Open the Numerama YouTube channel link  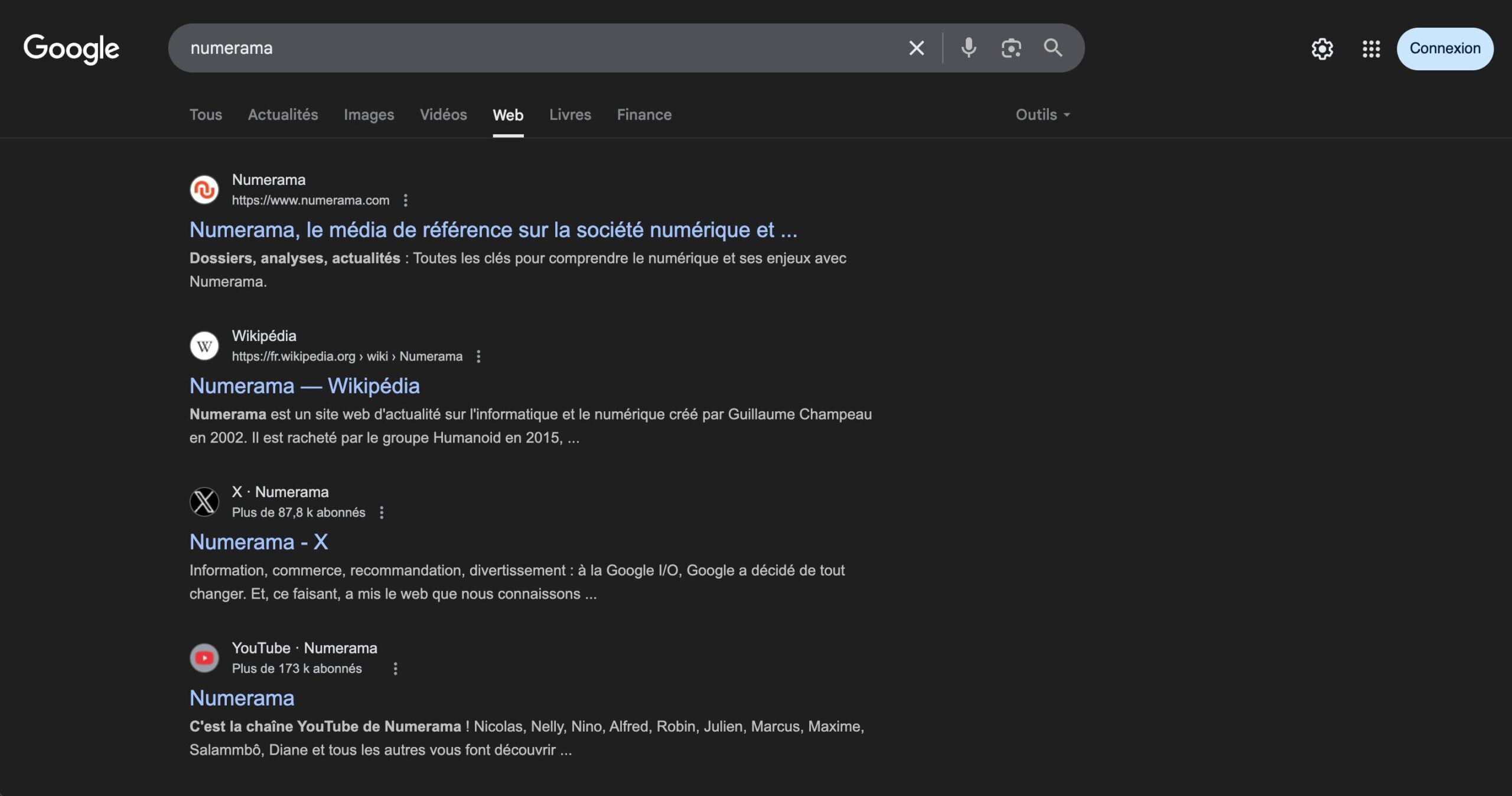coord(242,698)
